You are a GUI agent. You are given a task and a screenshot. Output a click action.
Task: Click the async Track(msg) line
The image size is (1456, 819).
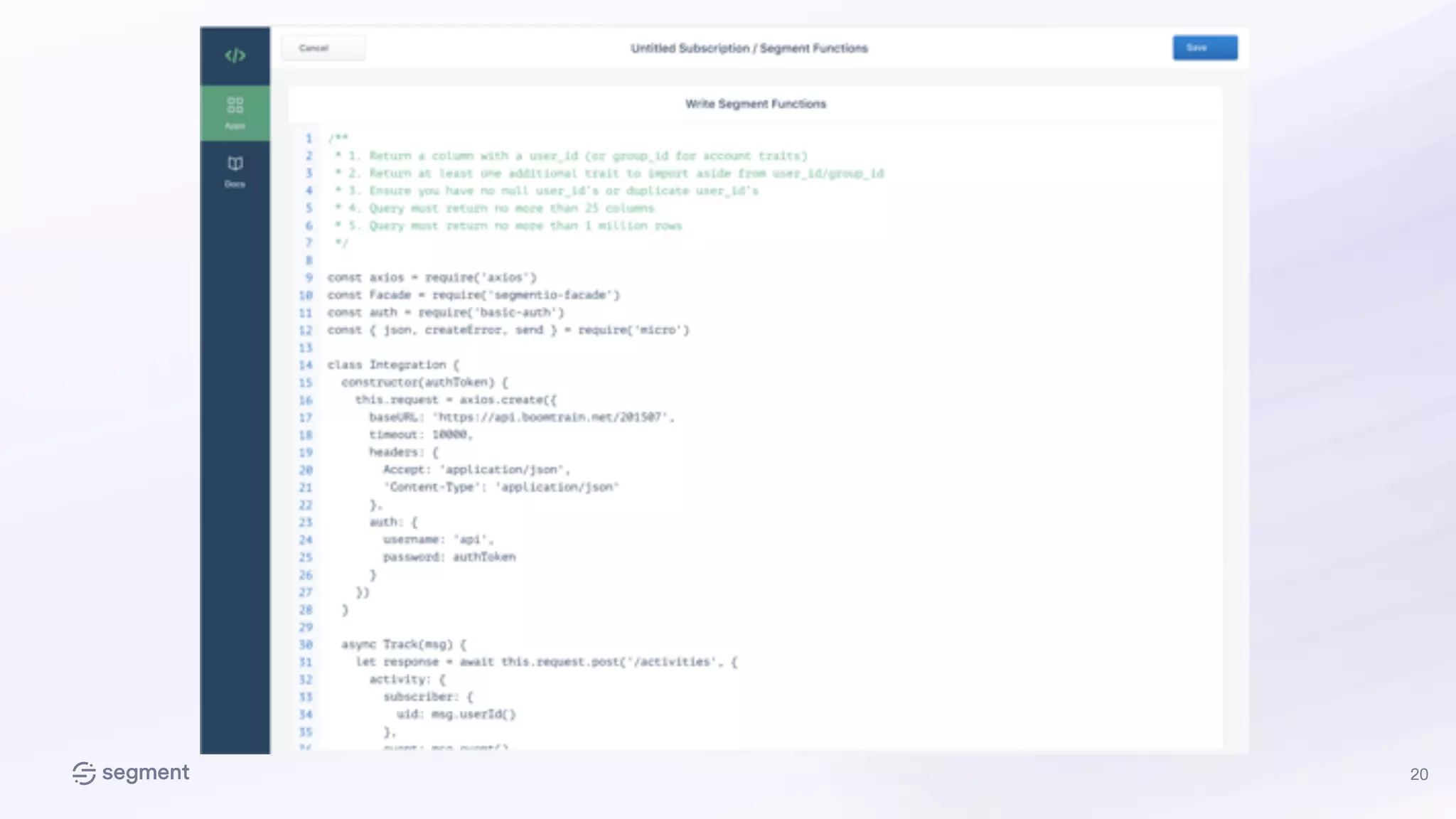point(403,644)
